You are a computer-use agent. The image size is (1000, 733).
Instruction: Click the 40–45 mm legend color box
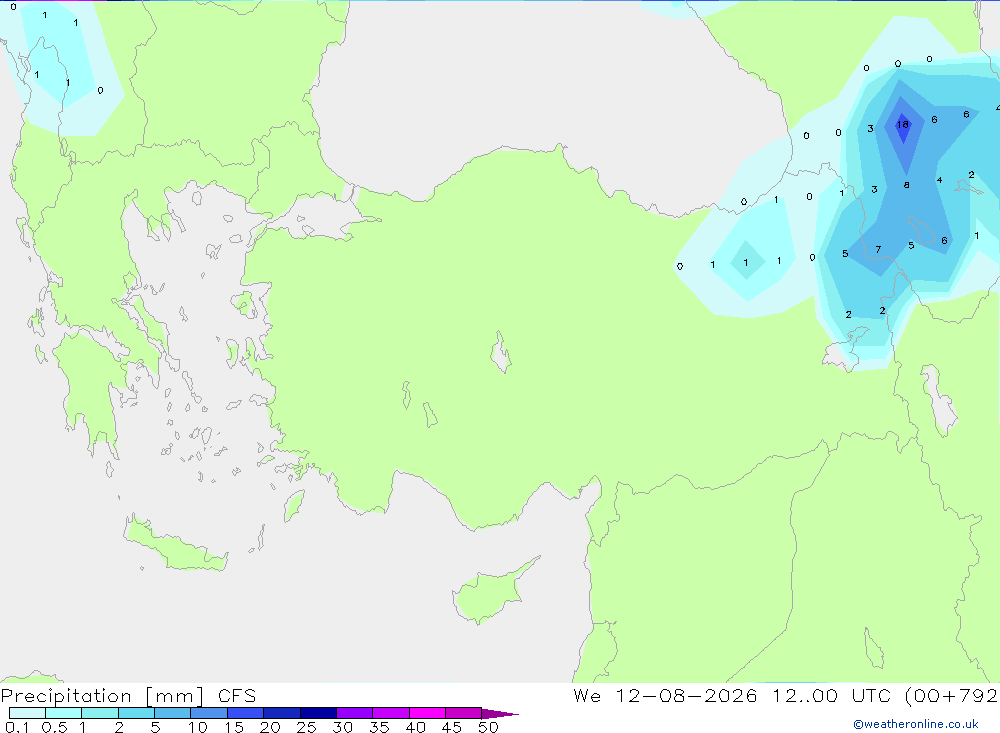427,713
